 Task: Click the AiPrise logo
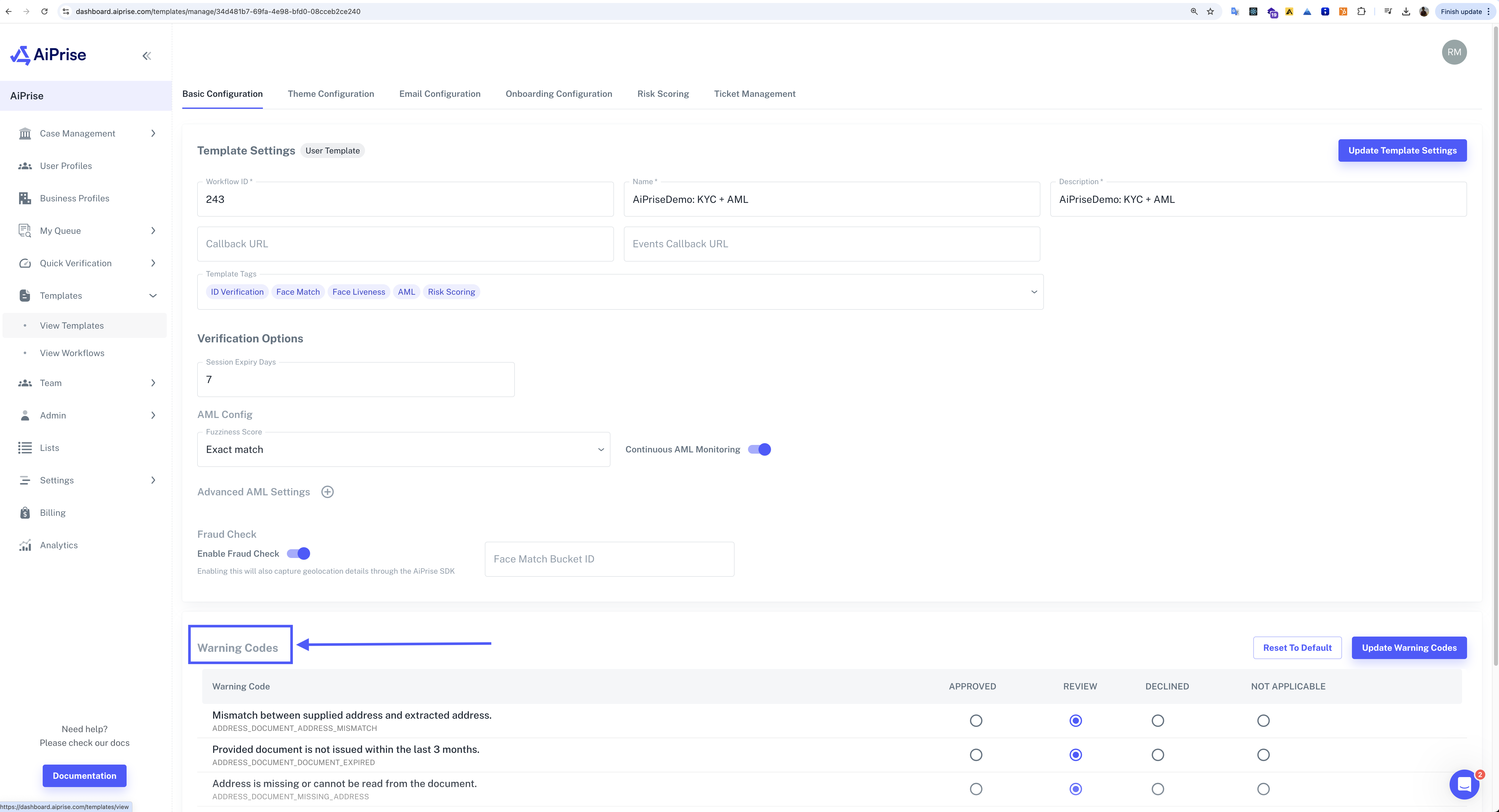[x=48, y=55]
